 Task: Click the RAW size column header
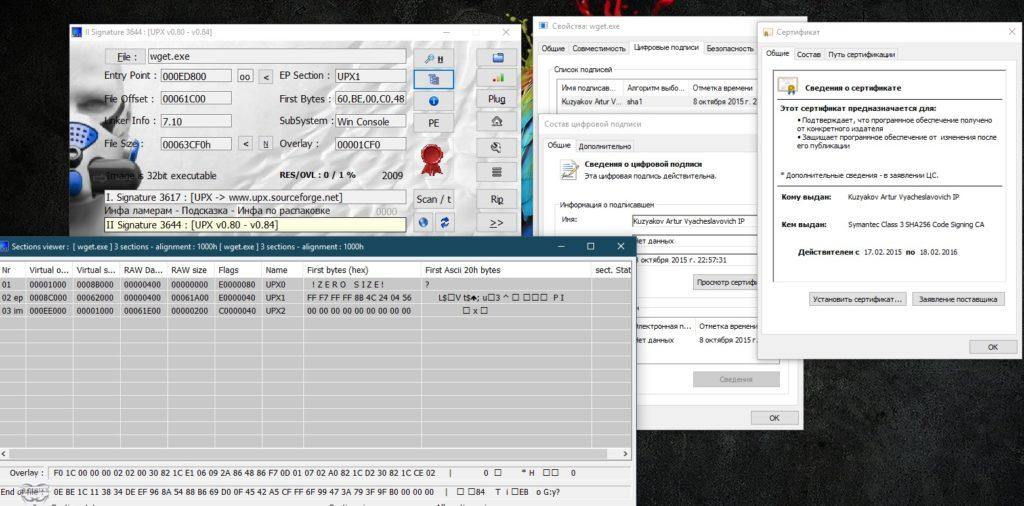click(x=191, y=270)
